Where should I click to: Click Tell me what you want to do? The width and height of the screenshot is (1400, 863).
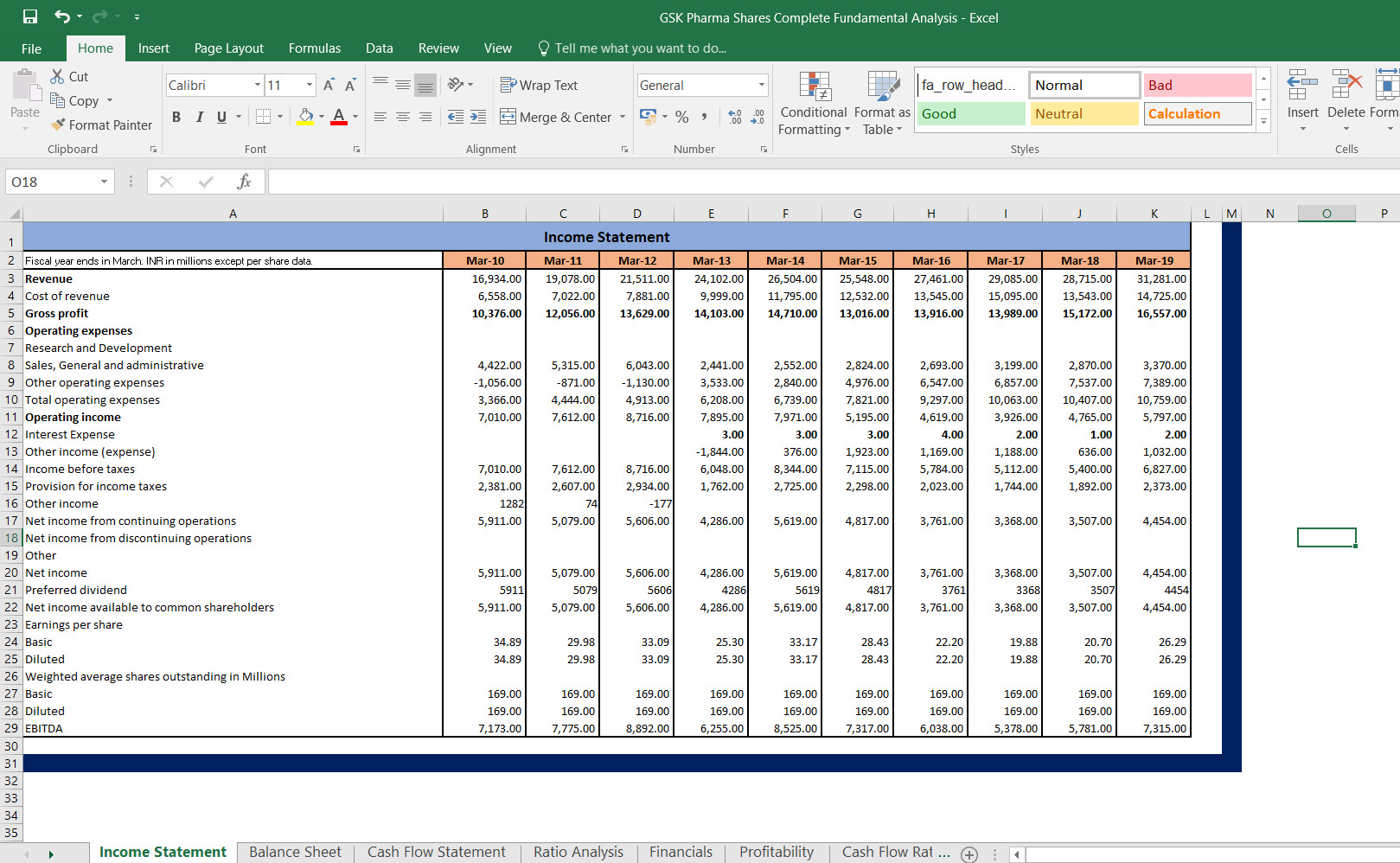632,48
